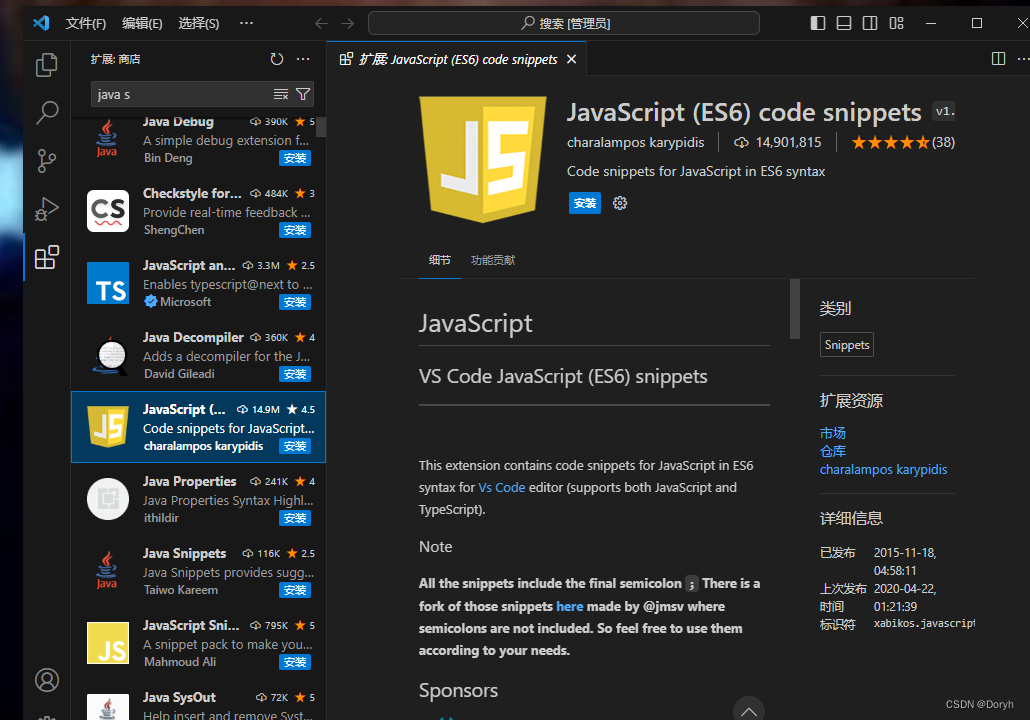Viewport: 1030px width, 720px height.
Task: Click the VS Code logo icon
Action: click(x=41, y=23)
